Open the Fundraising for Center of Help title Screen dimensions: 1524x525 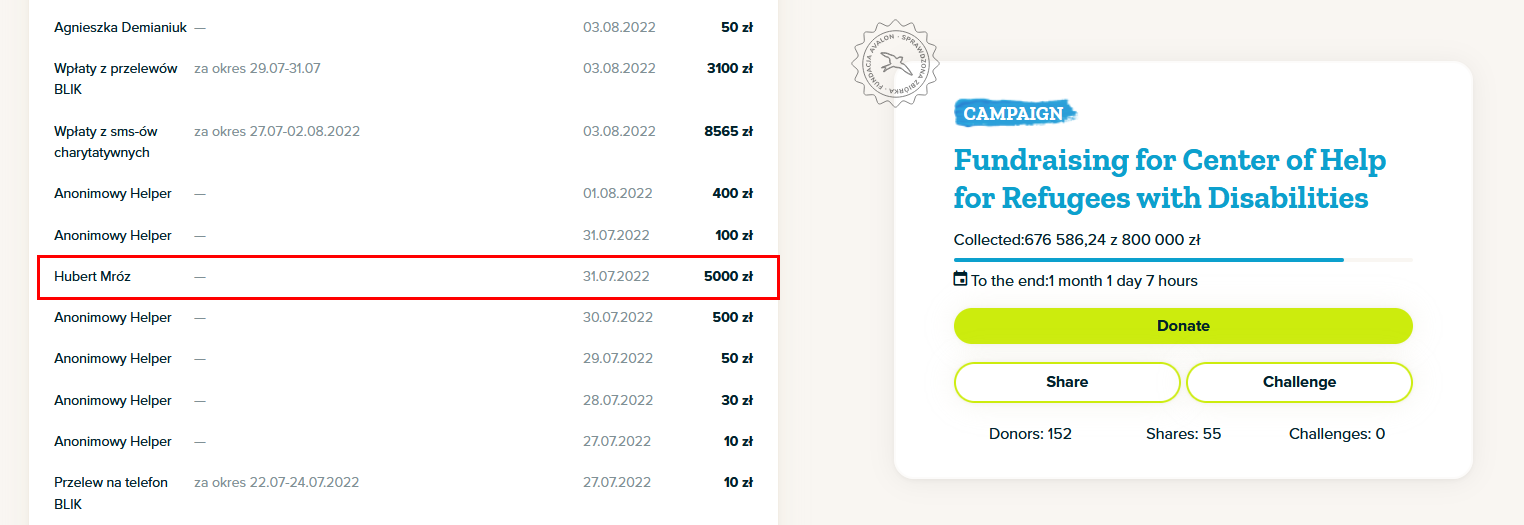(x=1170, y=179)
